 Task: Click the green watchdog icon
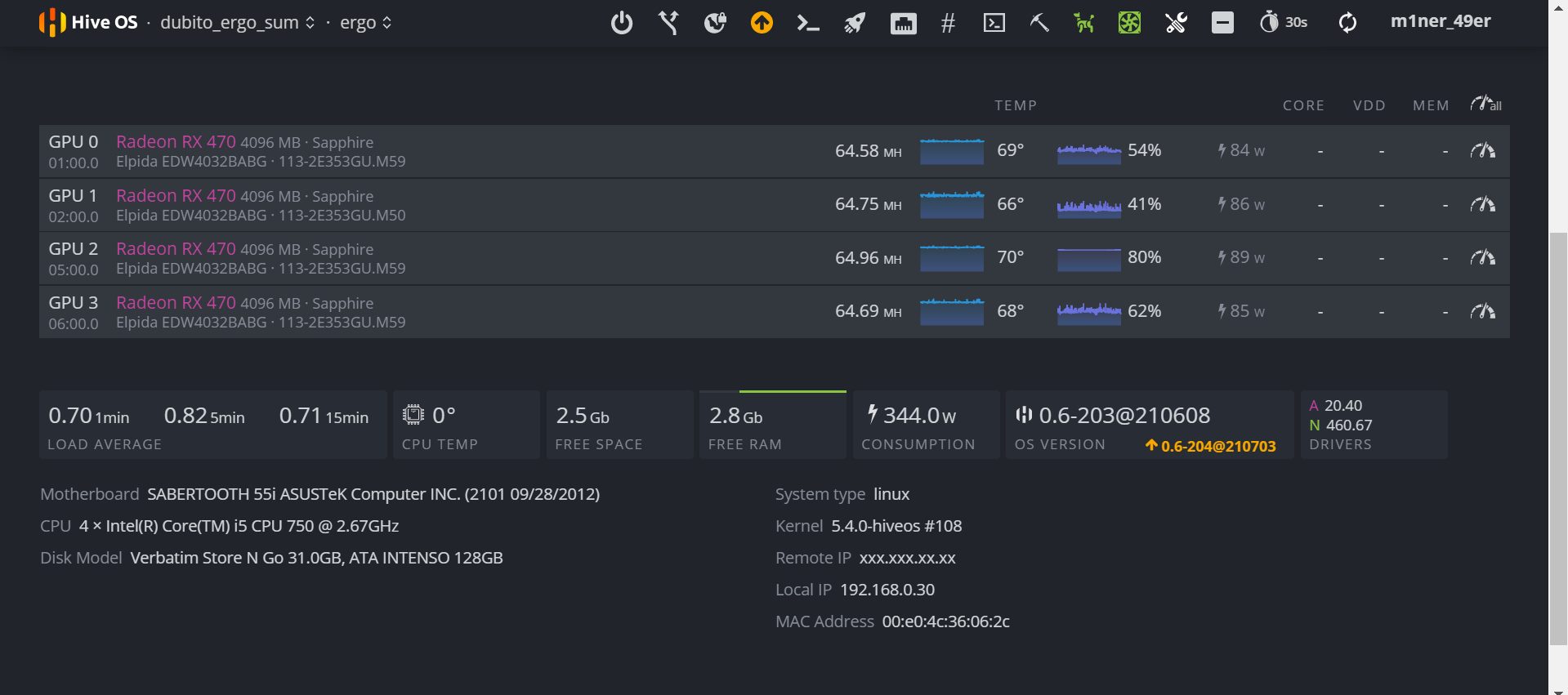coord(1084,23)
